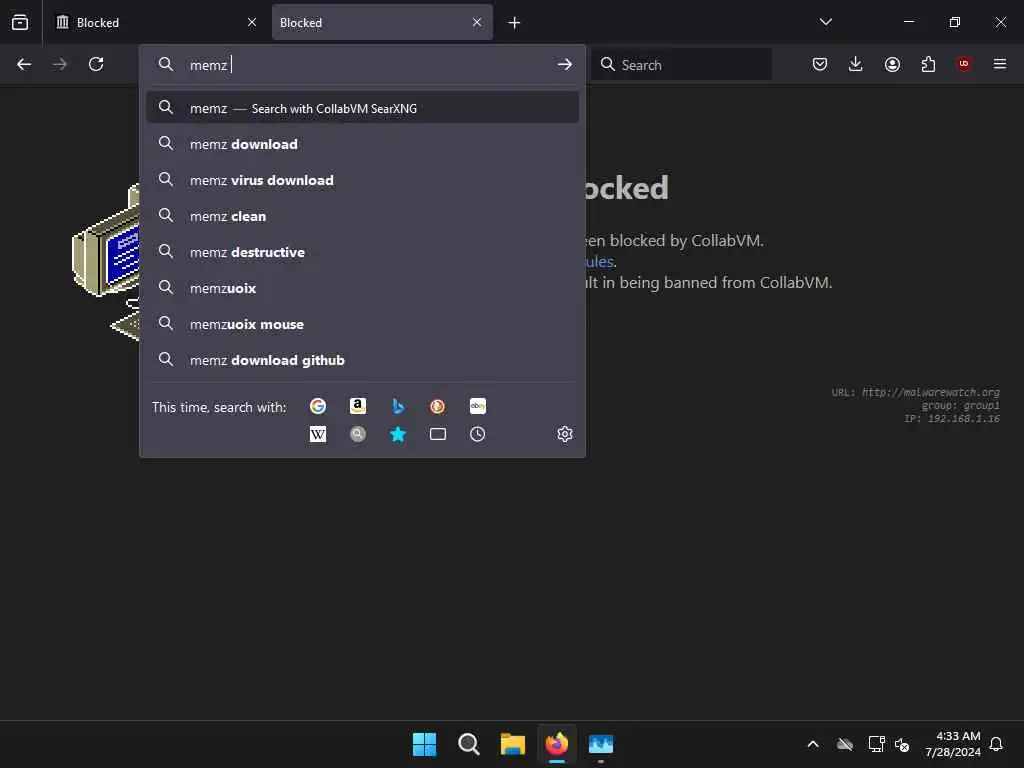
Task: Click the IP: 192.168.1.16 text
Action: coord(952,419)
